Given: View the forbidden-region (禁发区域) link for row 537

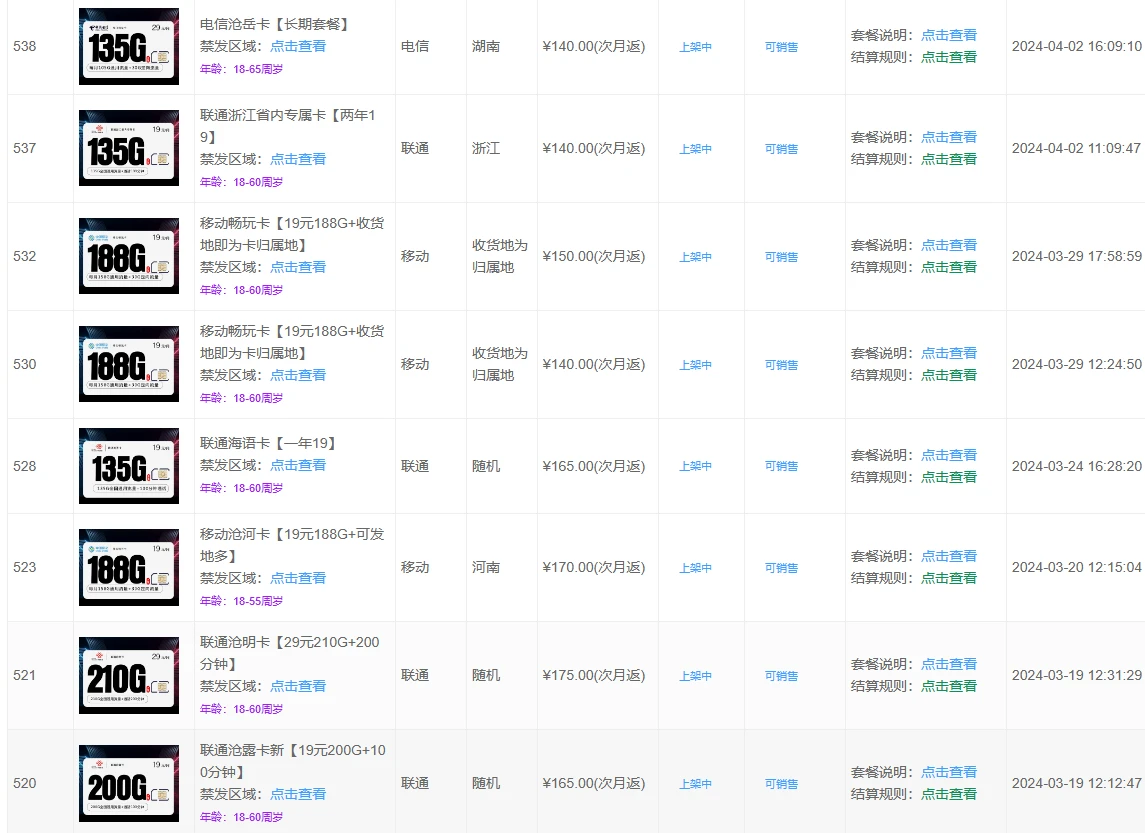Looking at the screenshot, I should (x=298, y=159).
